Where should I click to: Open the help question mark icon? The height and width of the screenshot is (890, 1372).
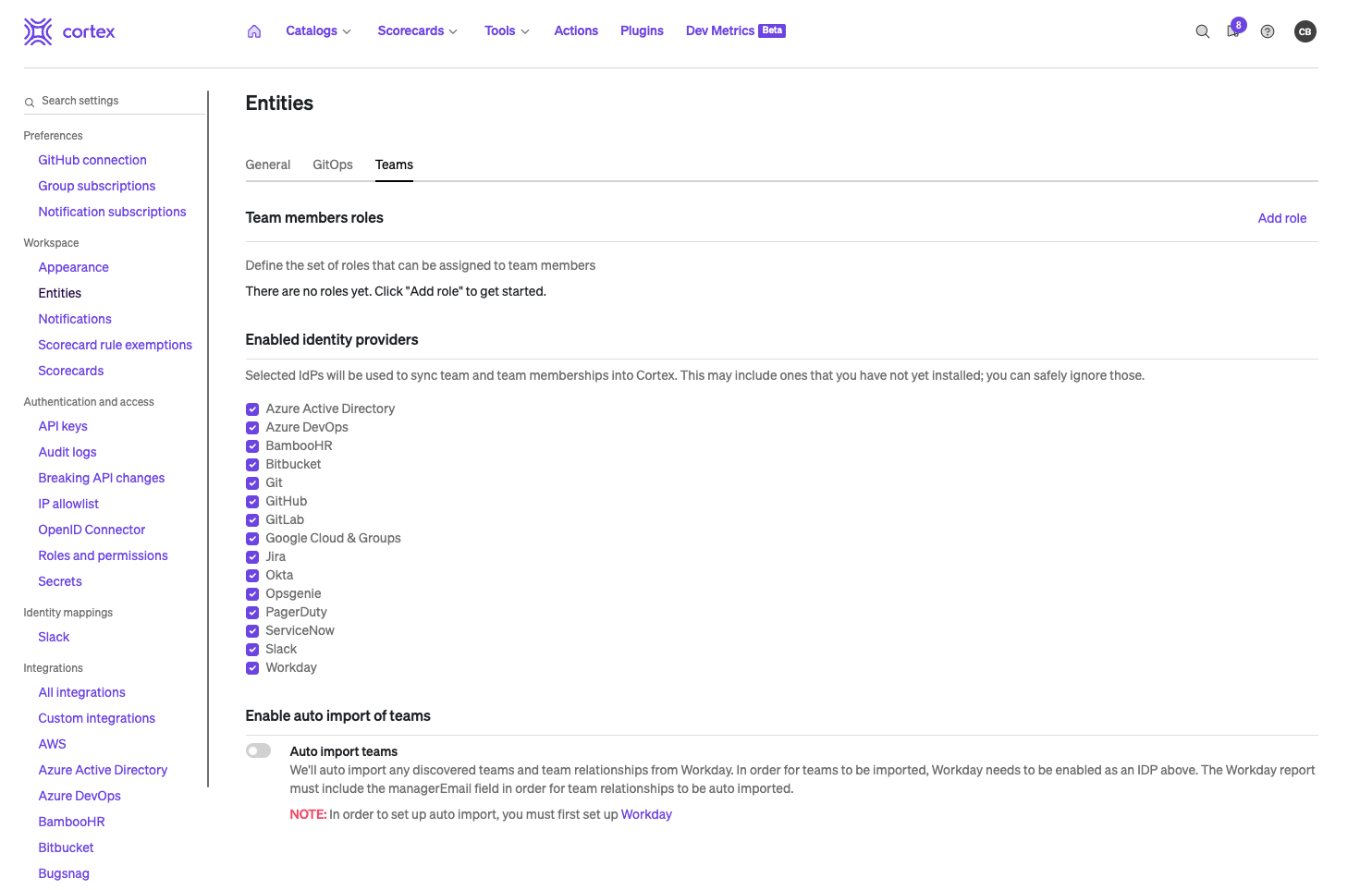click(1268, 31)
